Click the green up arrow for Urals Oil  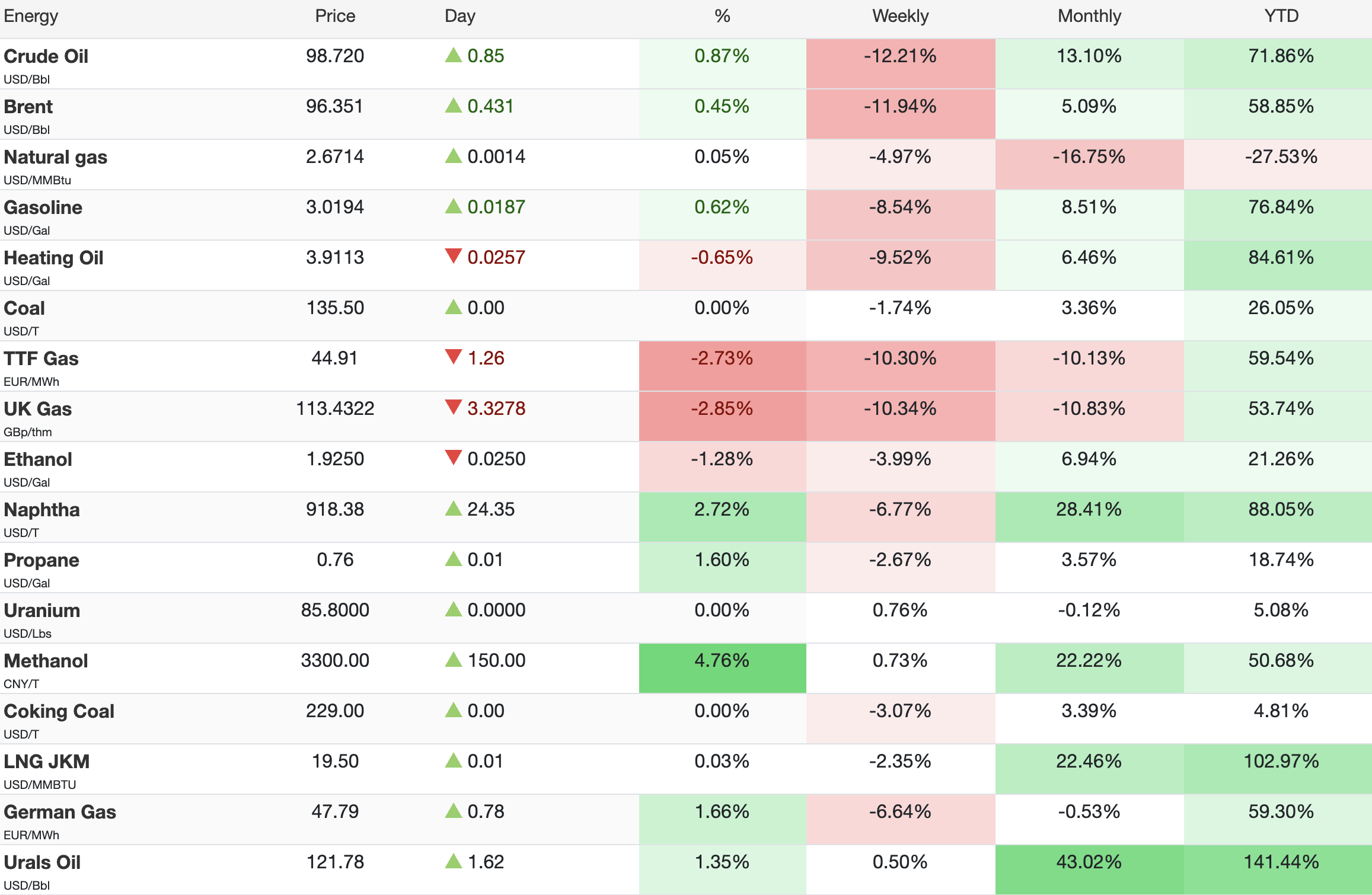[x=454, y=861]
